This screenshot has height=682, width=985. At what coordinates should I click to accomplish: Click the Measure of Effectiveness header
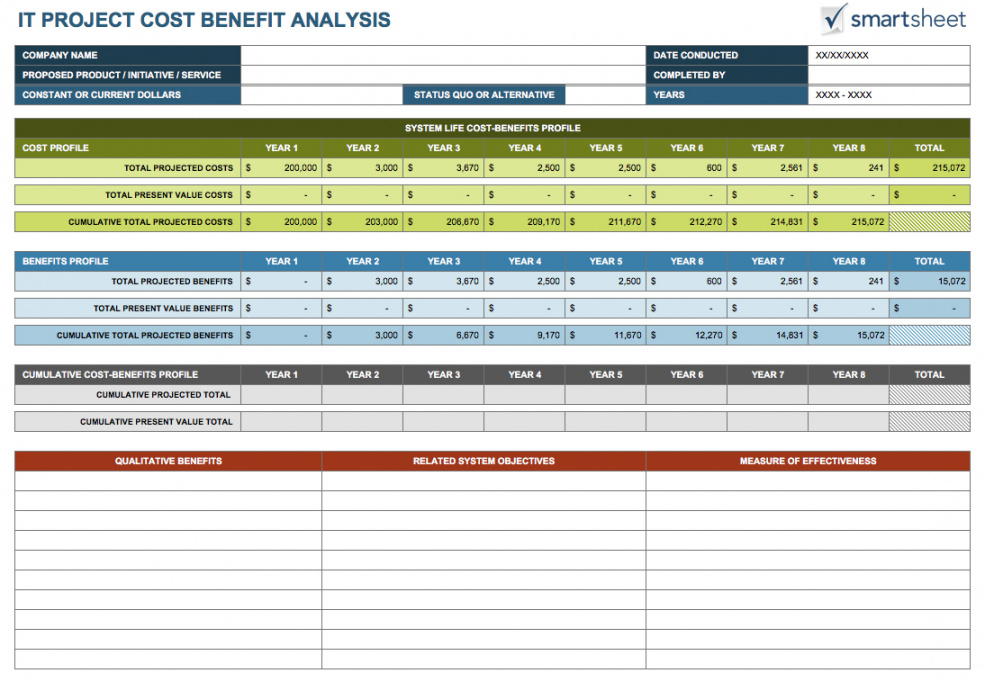click(808, 461)
